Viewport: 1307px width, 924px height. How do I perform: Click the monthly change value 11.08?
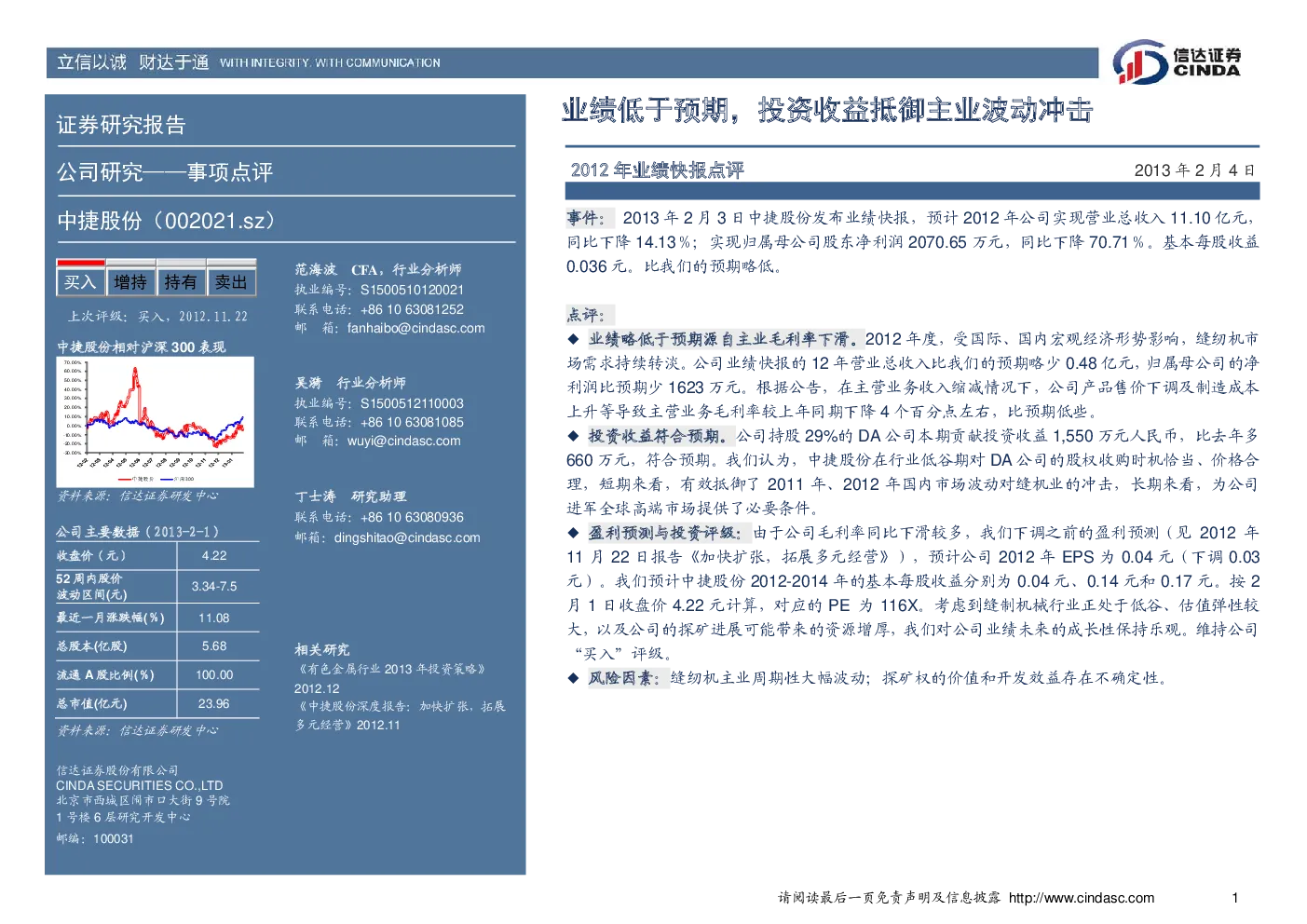click(x=214, y=618)
